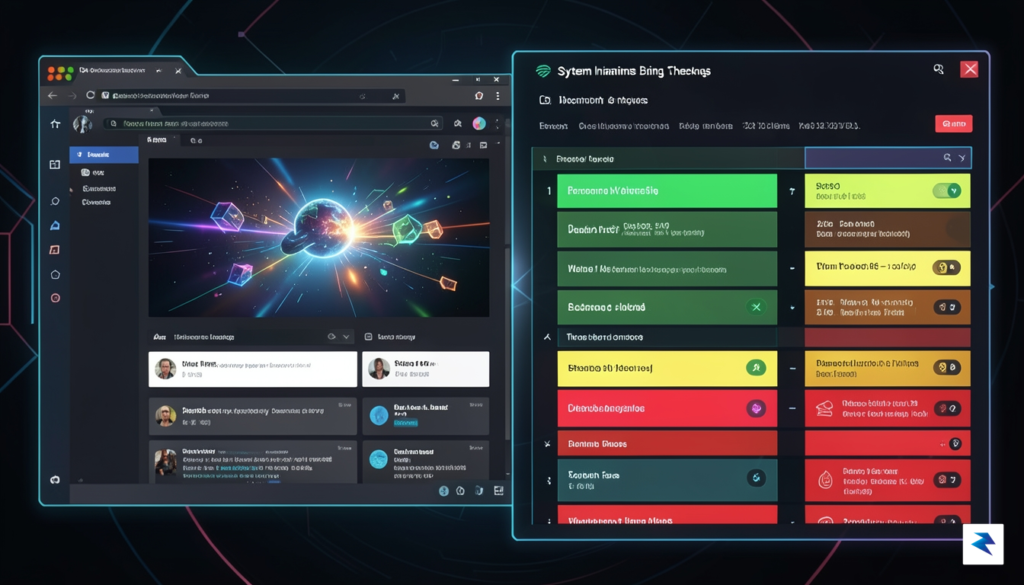Collapse the section above the yellow row
1024x585 pixels.
tap(547, 338)
